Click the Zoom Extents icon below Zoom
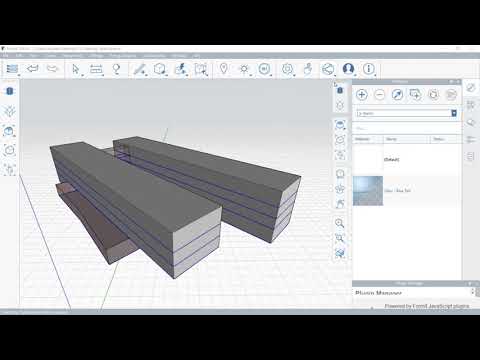The height and width of the screenshot is (360, 480). click(339, 238)
